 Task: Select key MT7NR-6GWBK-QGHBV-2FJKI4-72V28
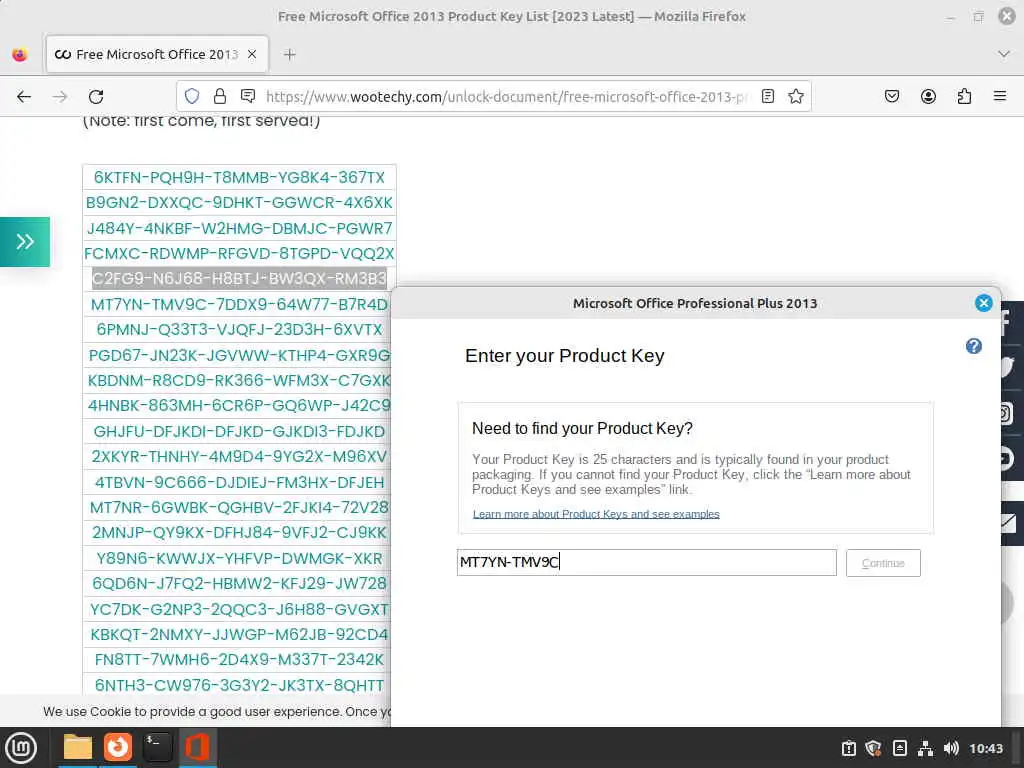tap(239, 507)
